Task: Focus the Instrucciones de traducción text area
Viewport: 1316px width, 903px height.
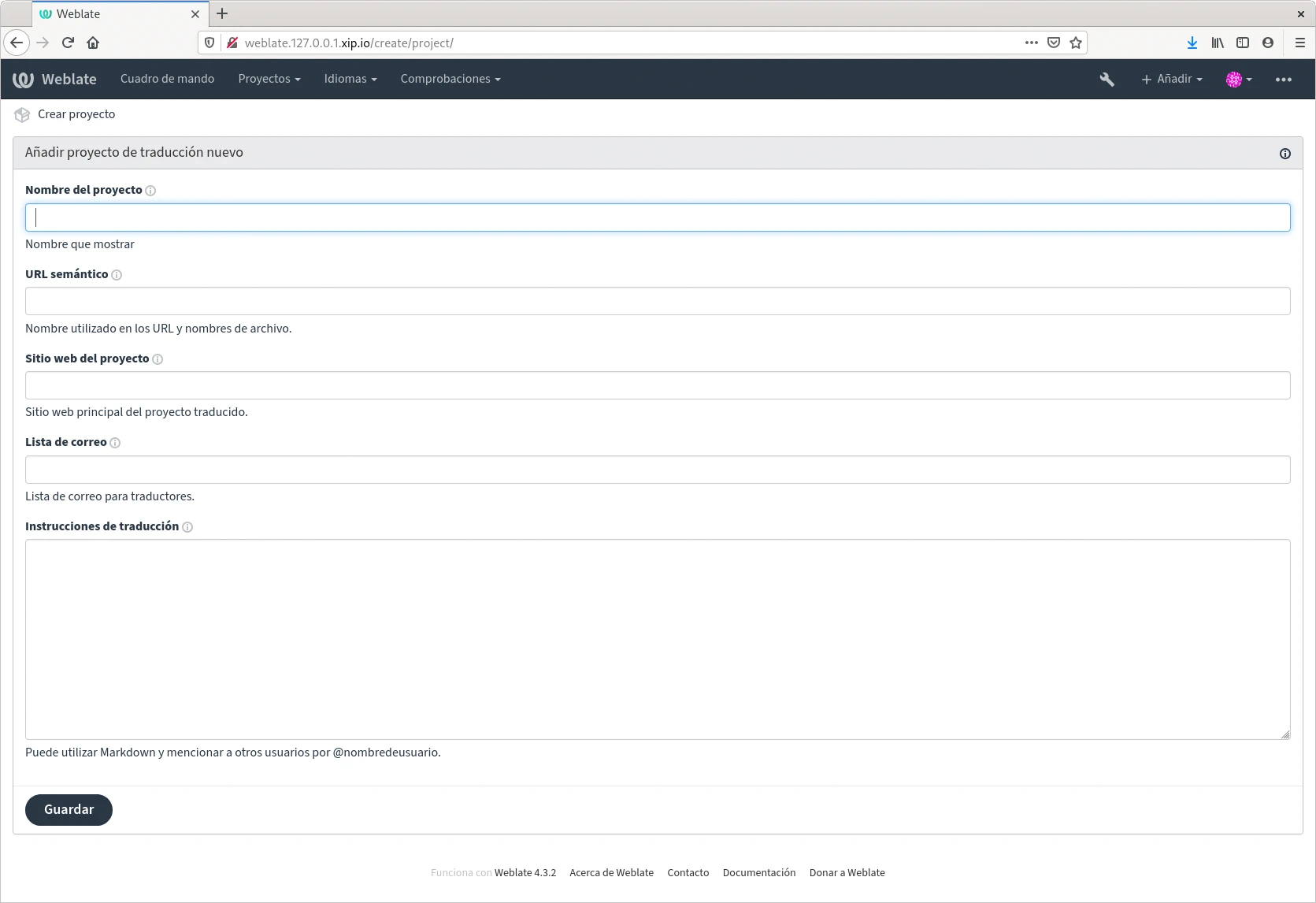Action: pyautogui.click(x=658, y=639)
